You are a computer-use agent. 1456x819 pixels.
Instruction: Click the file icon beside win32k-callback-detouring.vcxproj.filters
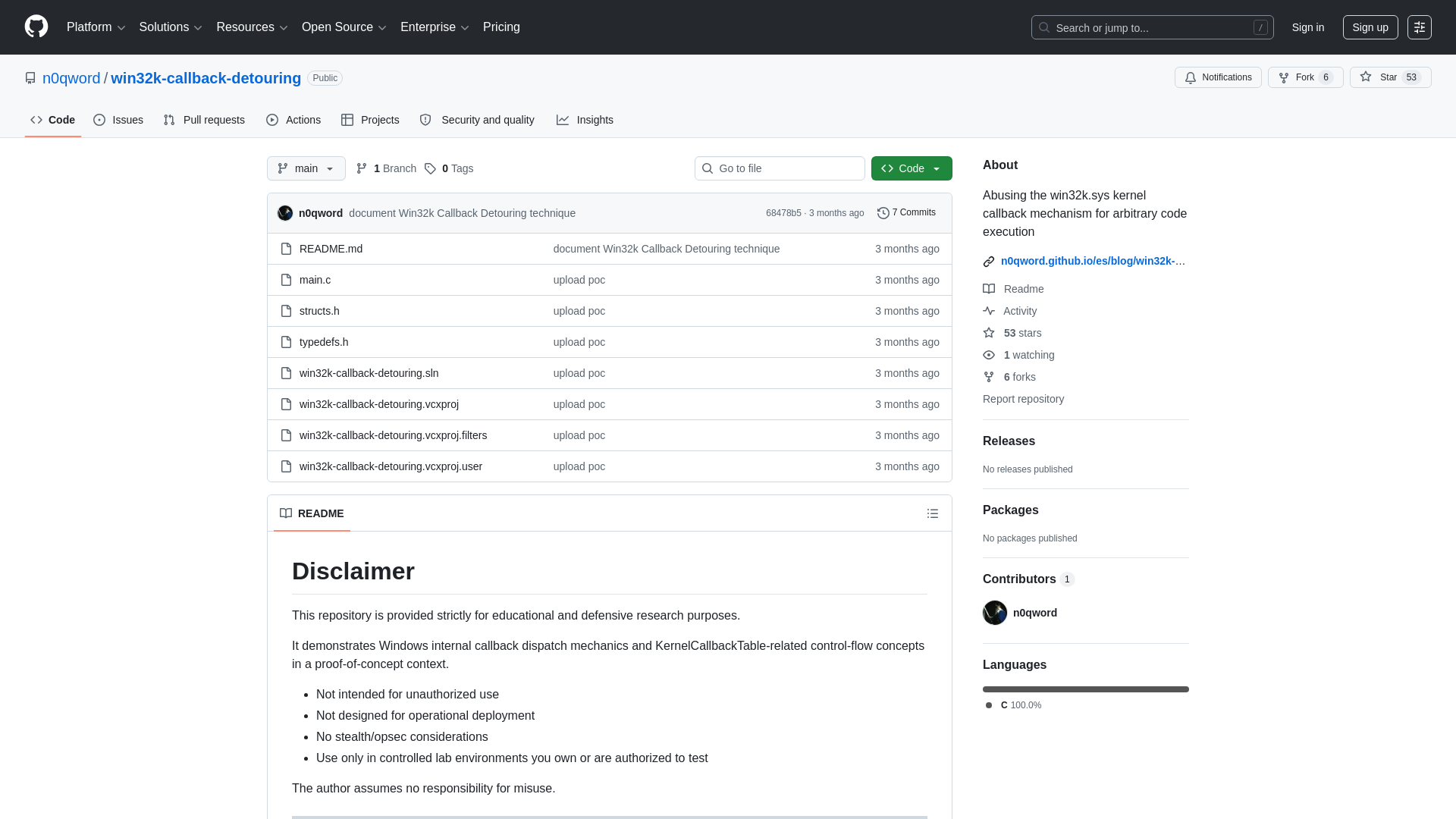tap(286, 435)
